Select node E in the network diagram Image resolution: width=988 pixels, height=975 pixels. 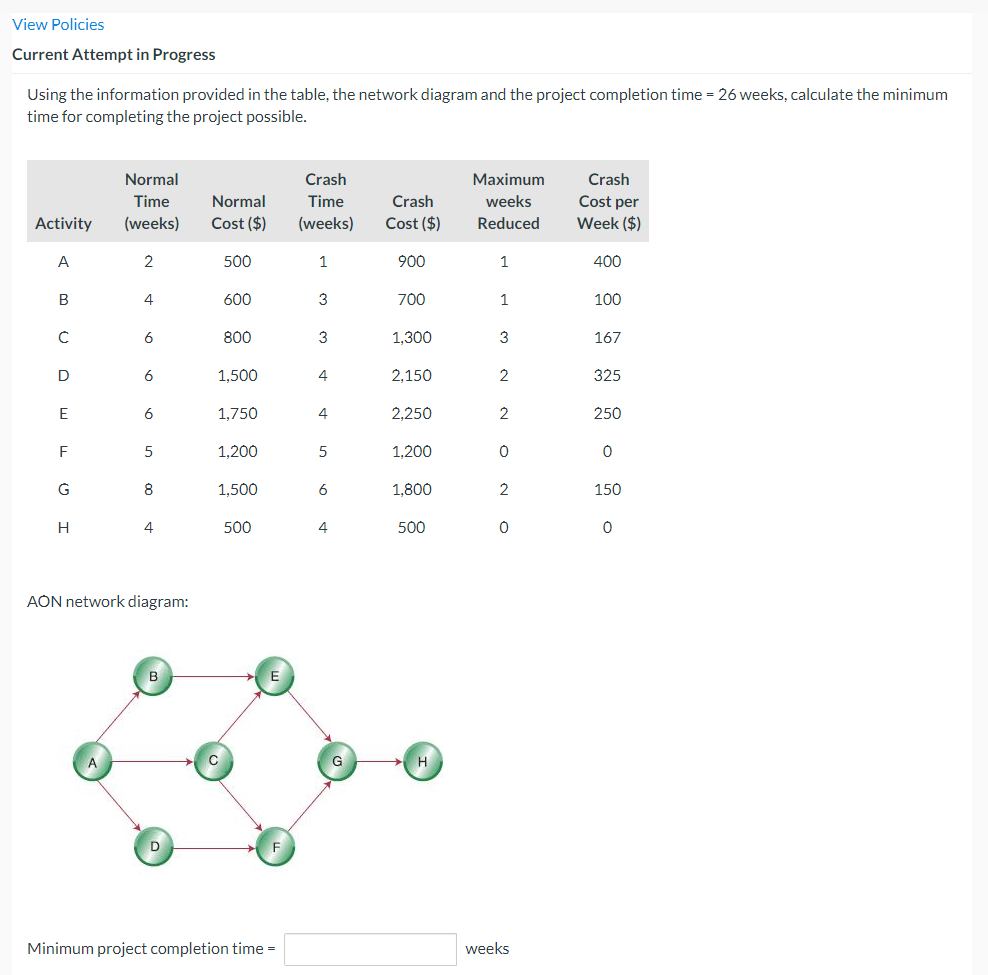point(274,676)
